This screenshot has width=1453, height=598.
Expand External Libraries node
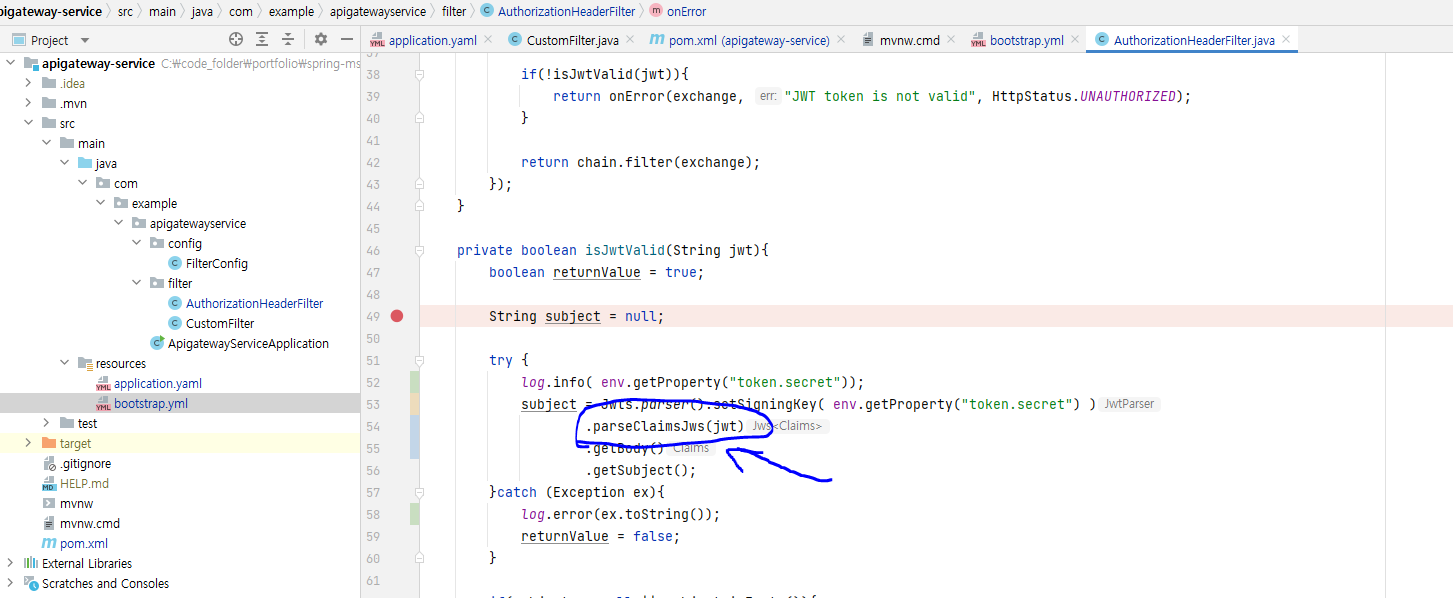pos(11,563)
